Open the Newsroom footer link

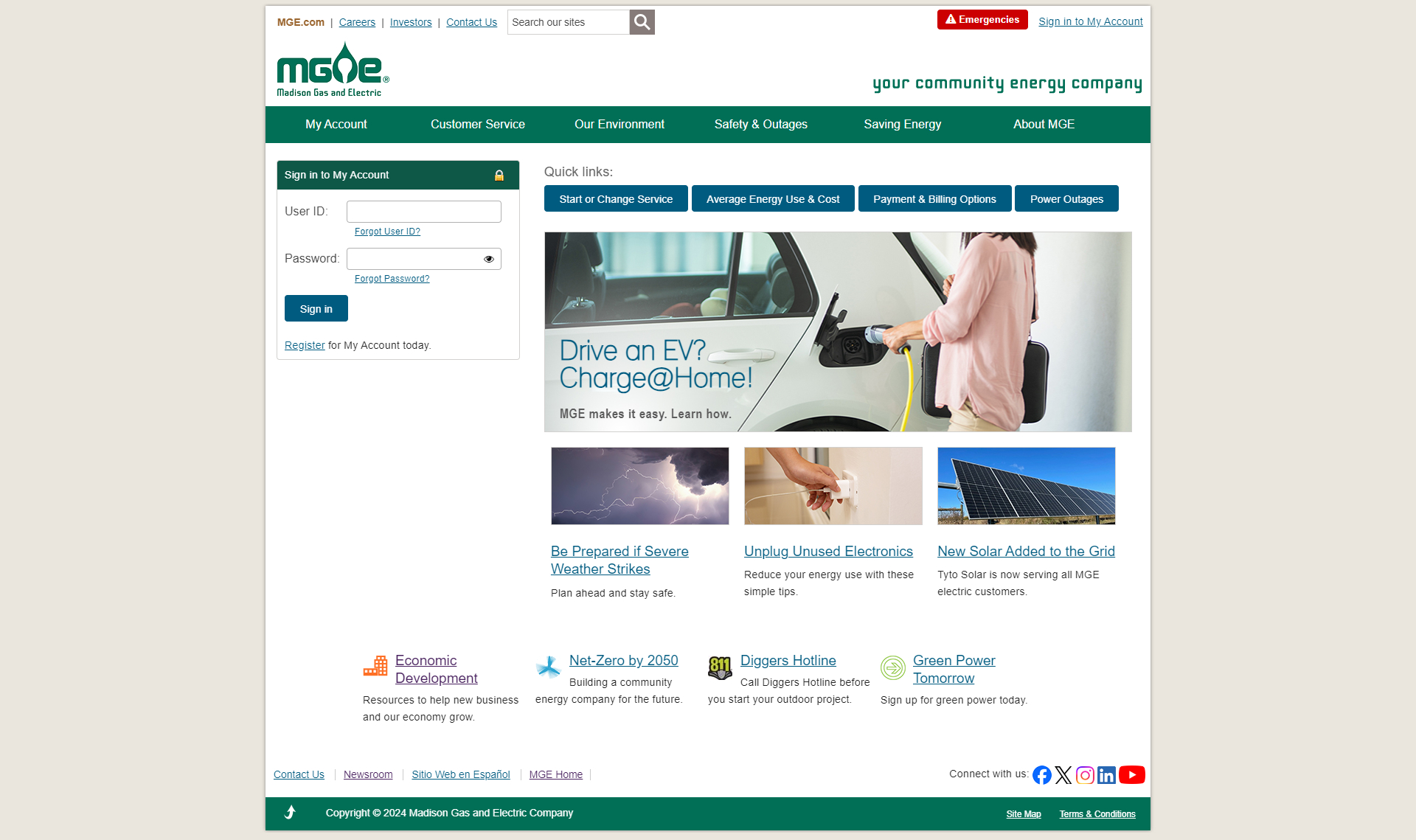point(368,774)
